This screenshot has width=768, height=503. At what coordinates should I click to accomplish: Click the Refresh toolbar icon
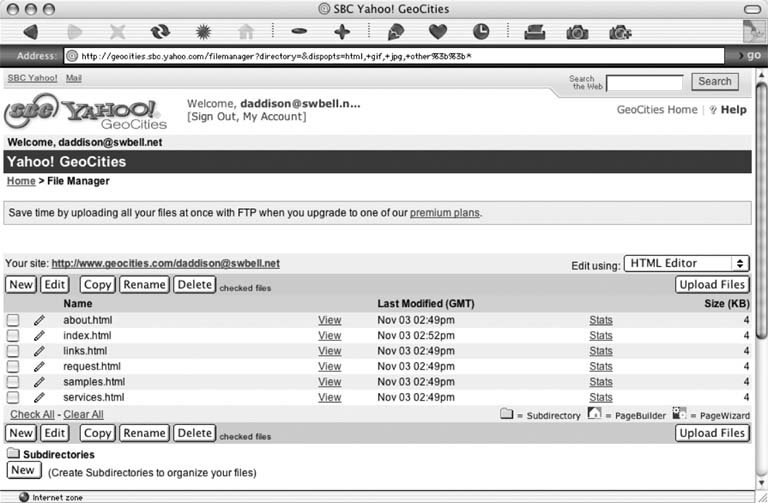pos(160,32)
